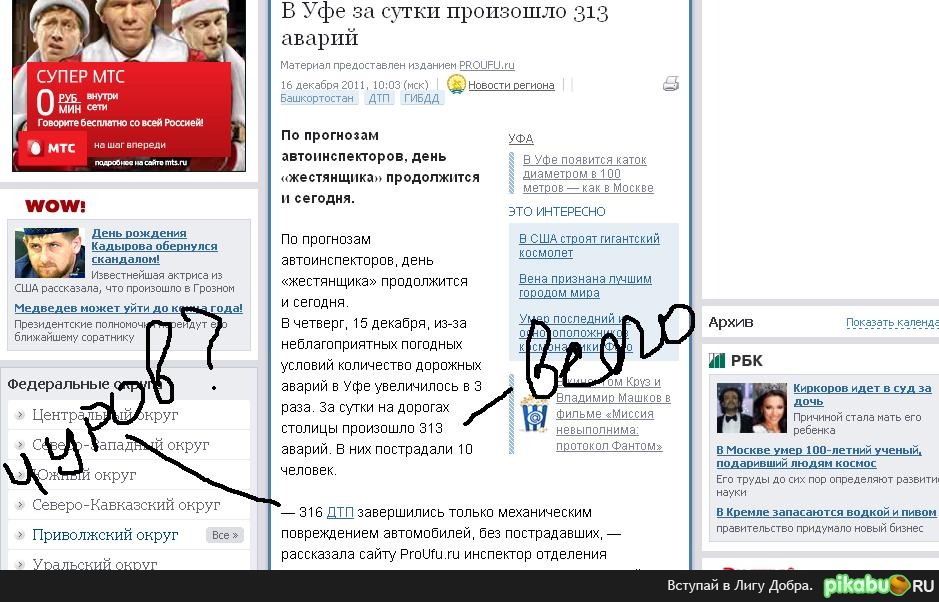Viewport: 939px width, 602px height.
Task: Expand Приволжский округ with the Все » button
Action: 225,534
